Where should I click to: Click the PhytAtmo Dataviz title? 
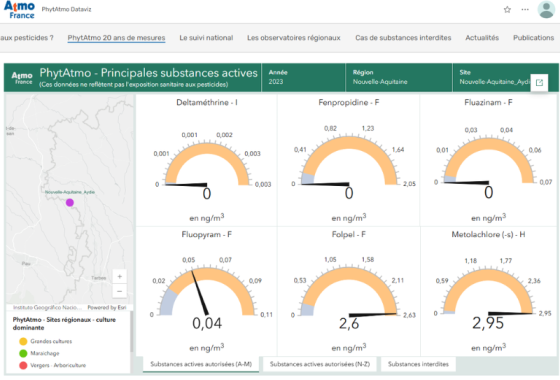pyautogui.click(x=66, y=9)
